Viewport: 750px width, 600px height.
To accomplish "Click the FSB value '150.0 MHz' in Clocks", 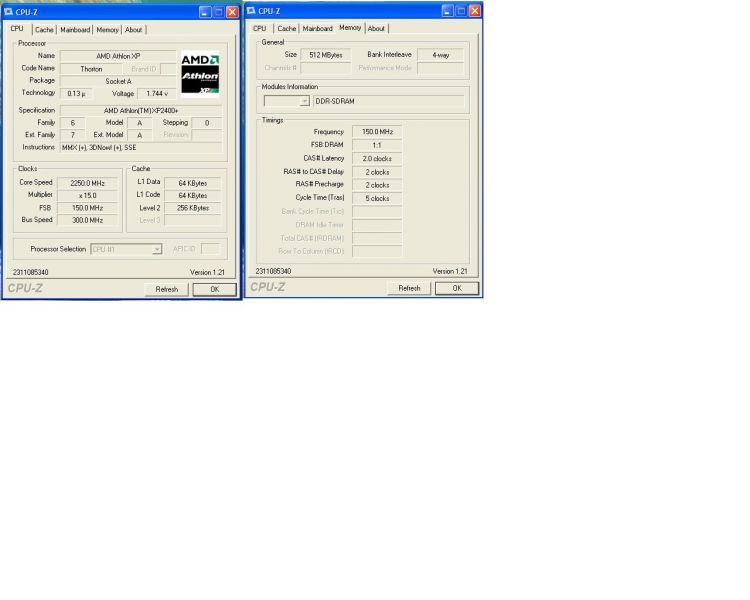I will tap(87, 208).
